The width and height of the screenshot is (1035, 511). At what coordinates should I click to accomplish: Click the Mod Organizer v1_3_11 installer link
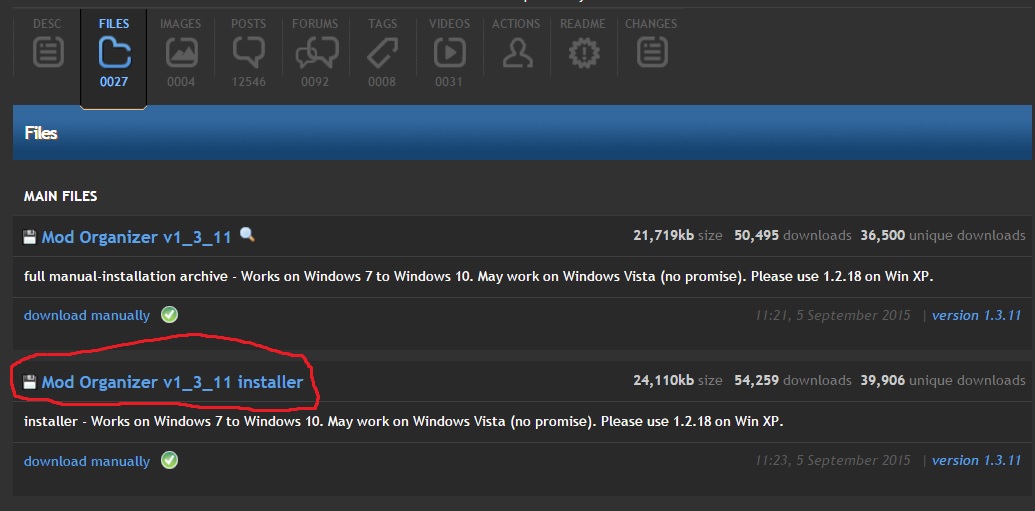click(x=172, y=382)
